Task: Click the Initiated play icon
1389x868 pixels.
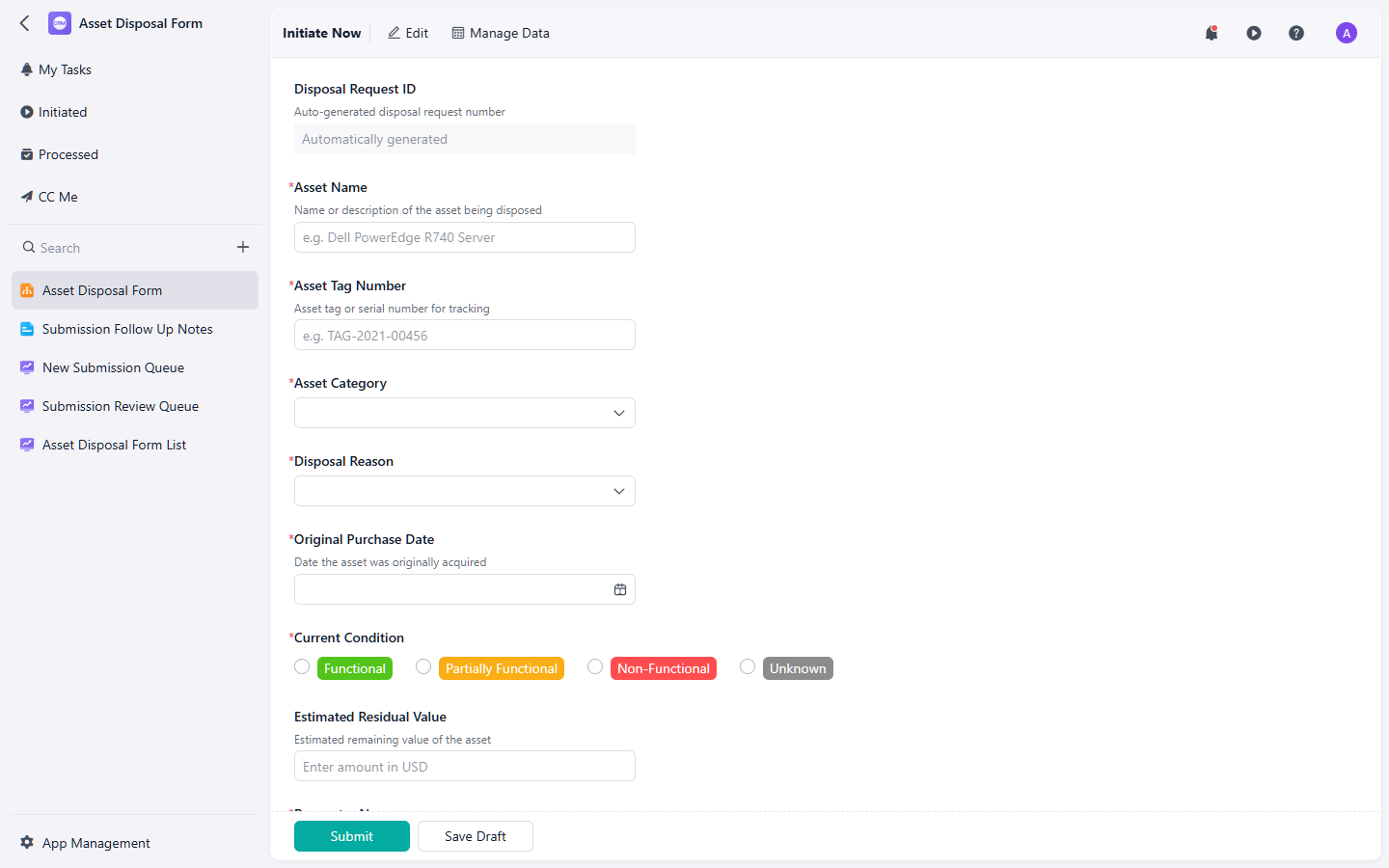Action: [27, 112]
